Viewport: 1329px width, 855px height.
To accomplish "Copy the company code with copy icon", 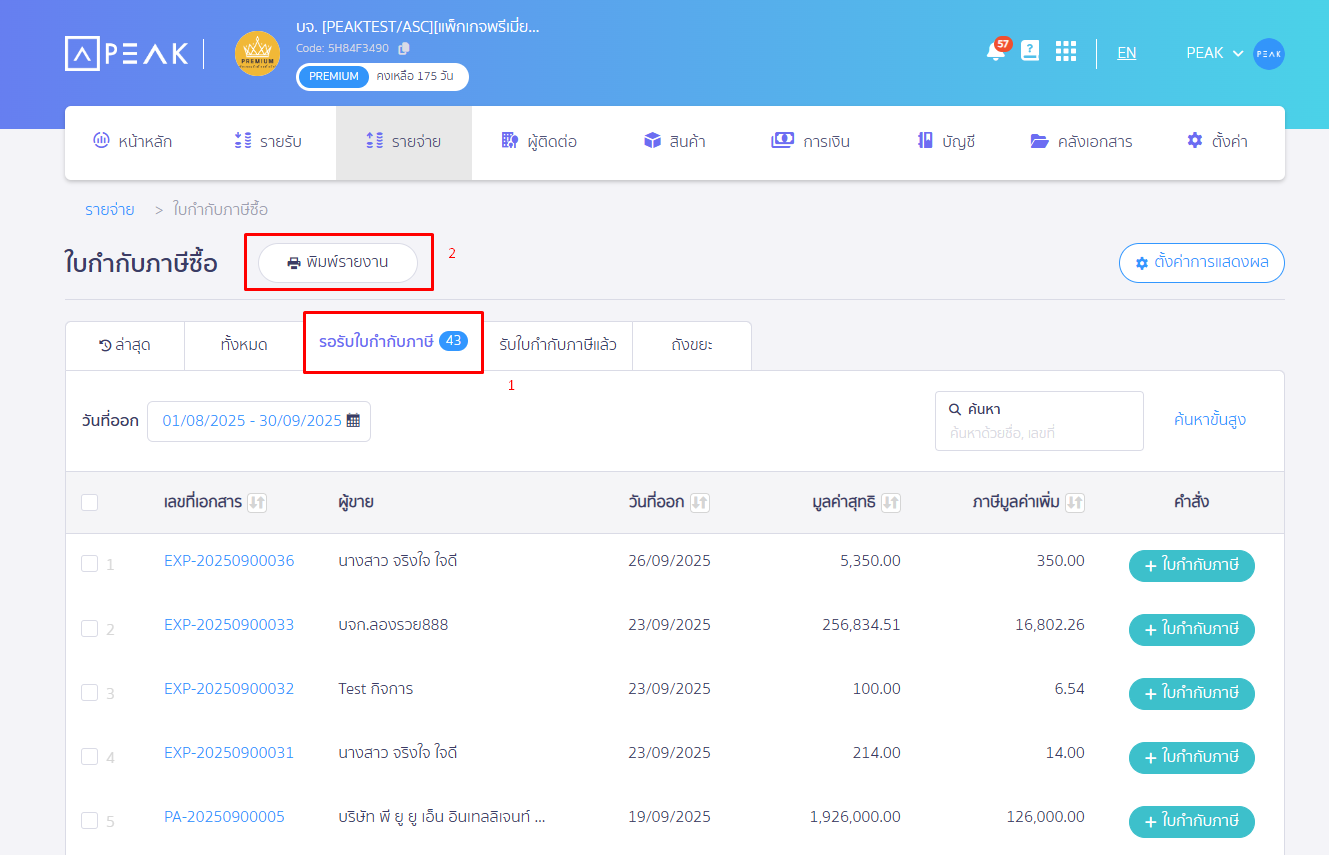I will tap(404, 48).
